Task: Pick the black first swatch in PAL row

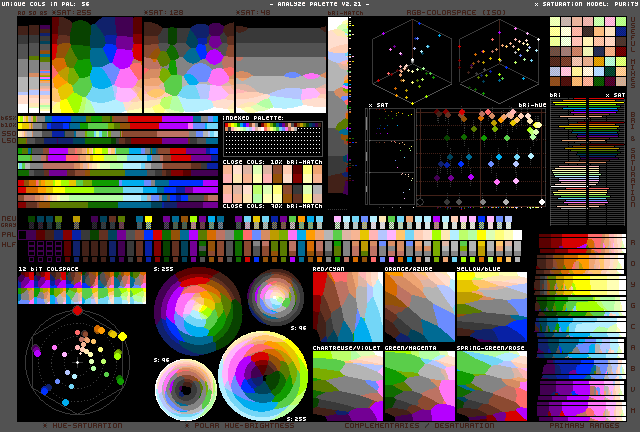Action: coord(23,235)
